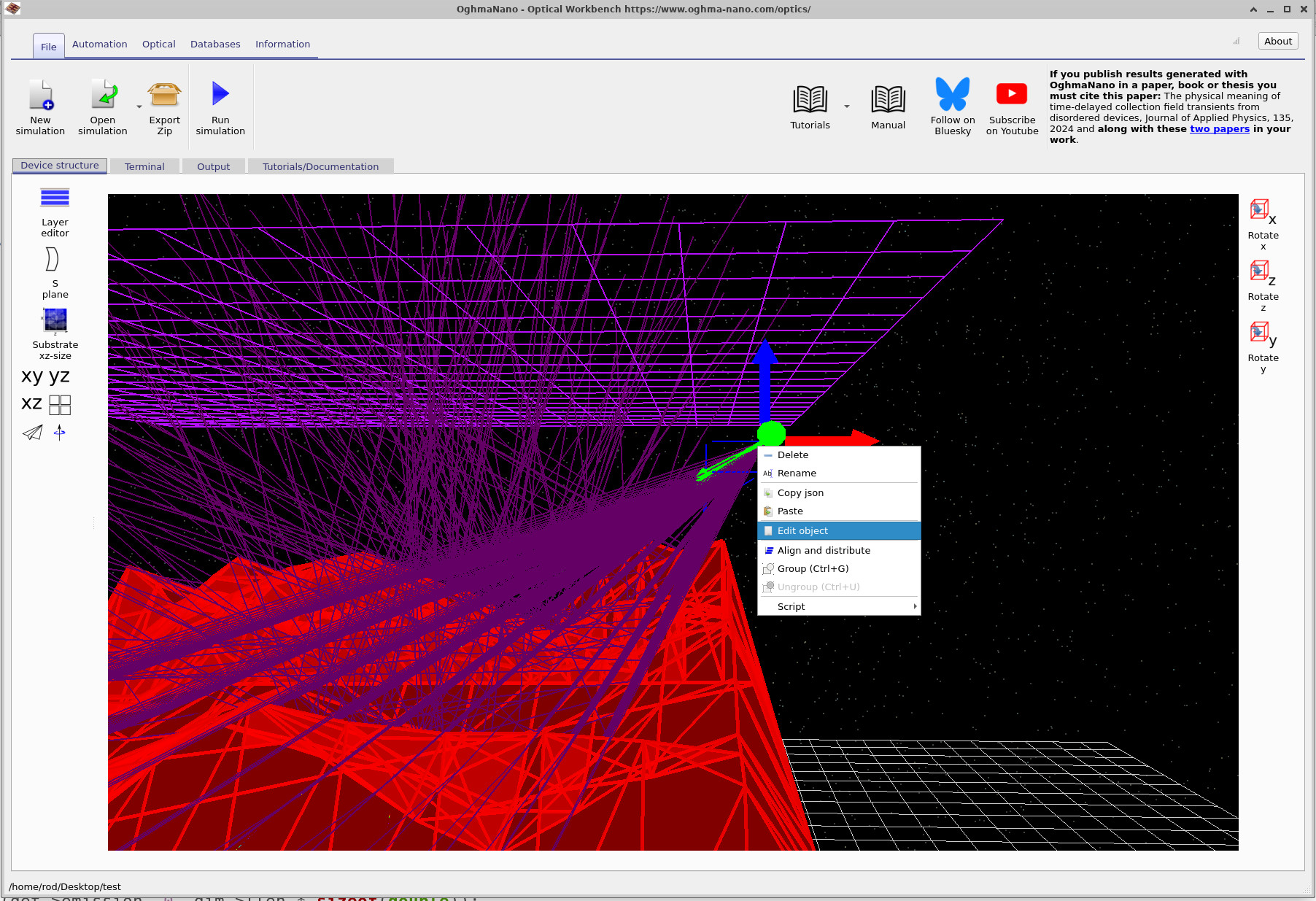Click the Rotate x icon
Viewport: 1316px width, 901px height.
point(1260,210)
